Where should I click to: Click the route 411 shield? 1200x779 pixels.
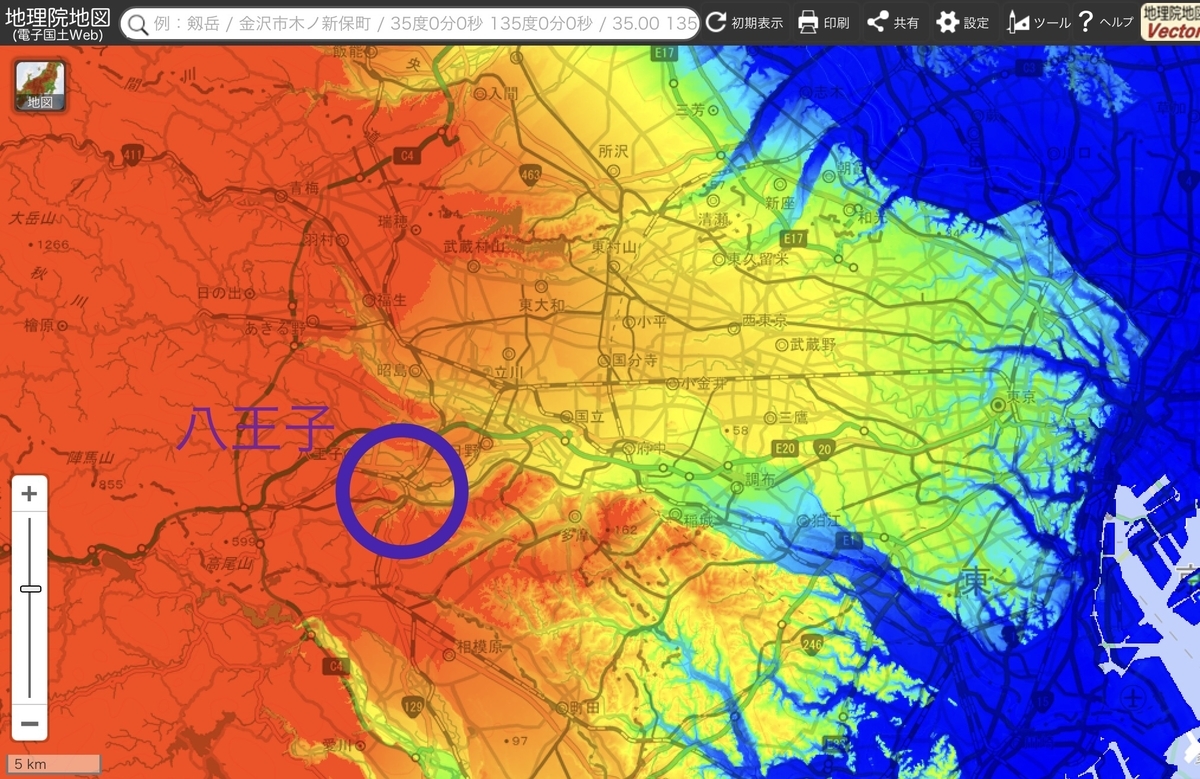tap(133, 153)
